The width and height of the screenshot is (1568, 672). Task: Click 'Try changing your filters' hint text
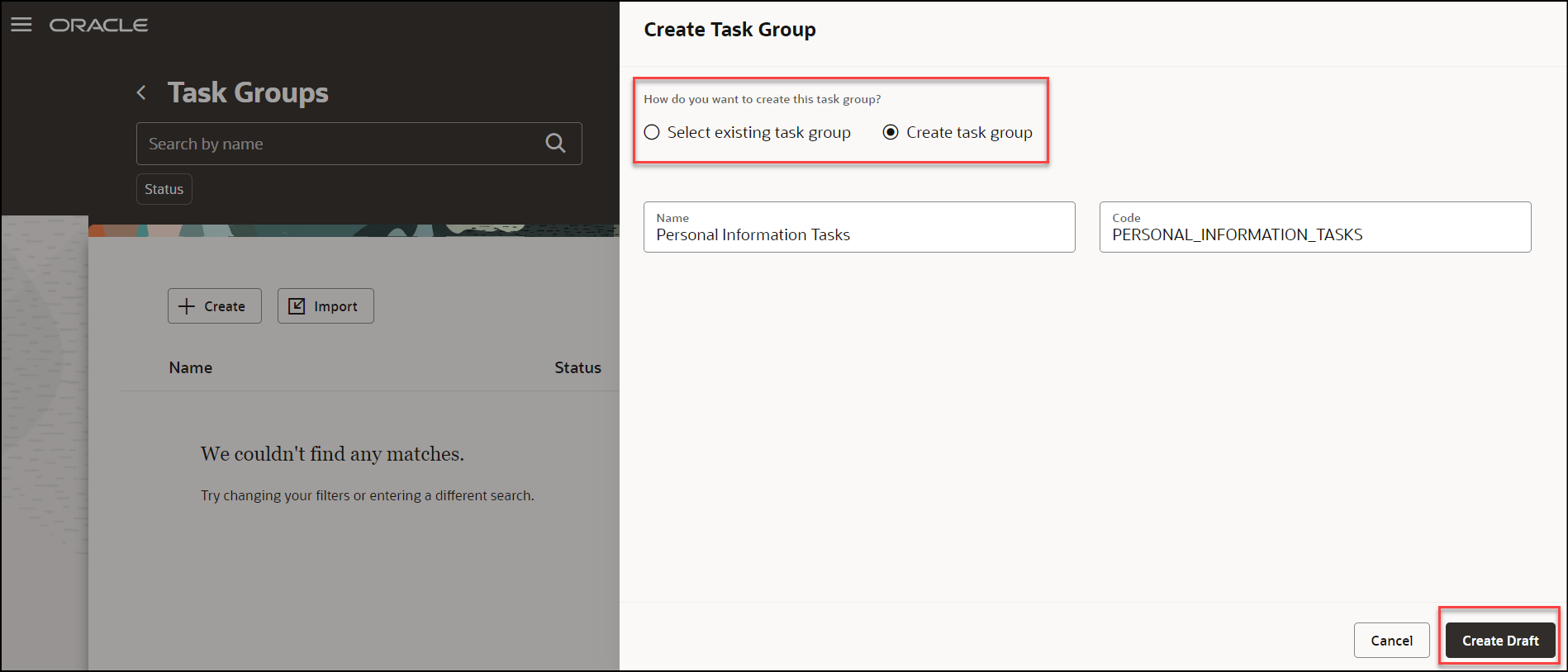[x=368, y=495]
